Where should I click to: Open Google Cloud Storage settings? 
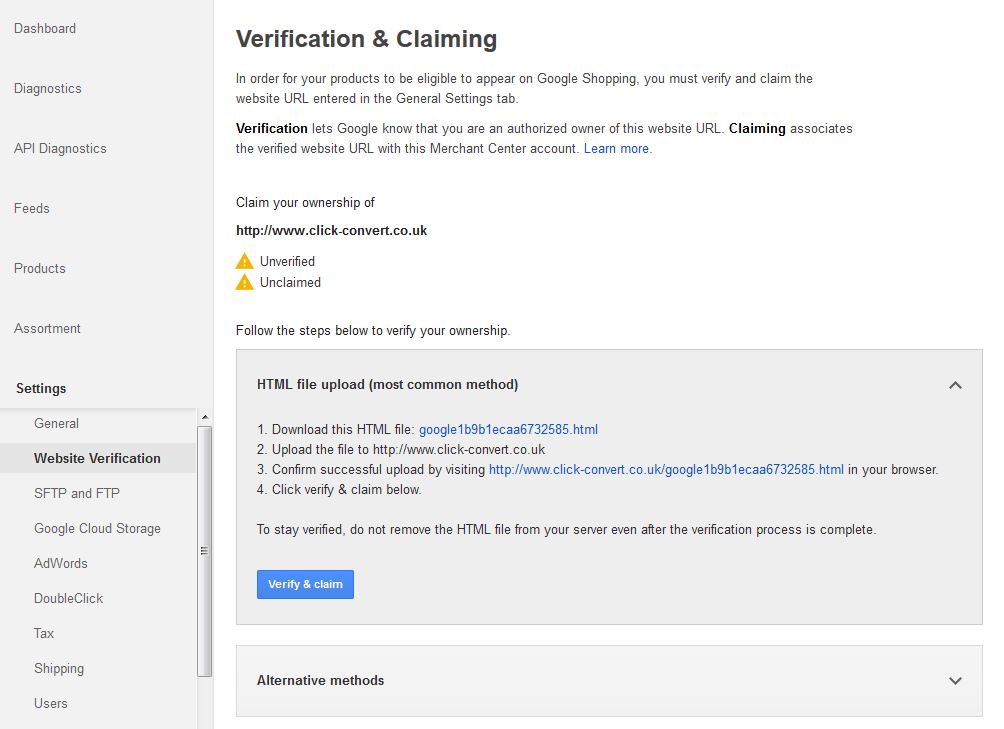tap(97, 529)
